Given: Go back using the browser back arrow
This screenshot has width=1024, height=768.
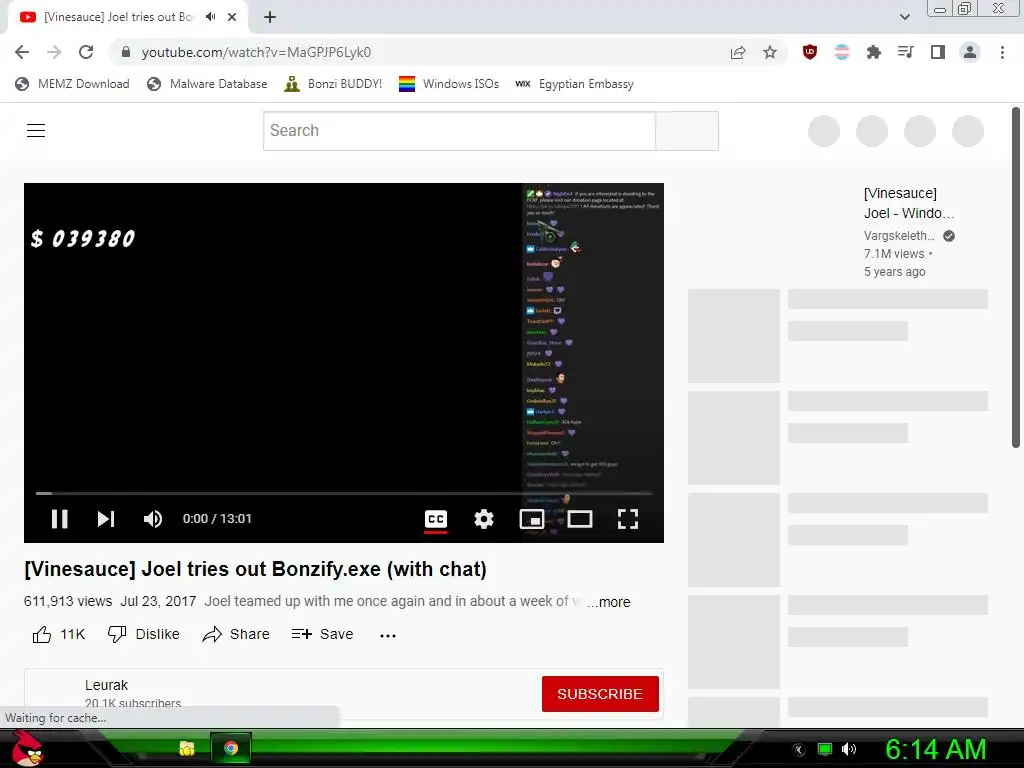Looking at the screenshot, I should (x=22, y=52).
